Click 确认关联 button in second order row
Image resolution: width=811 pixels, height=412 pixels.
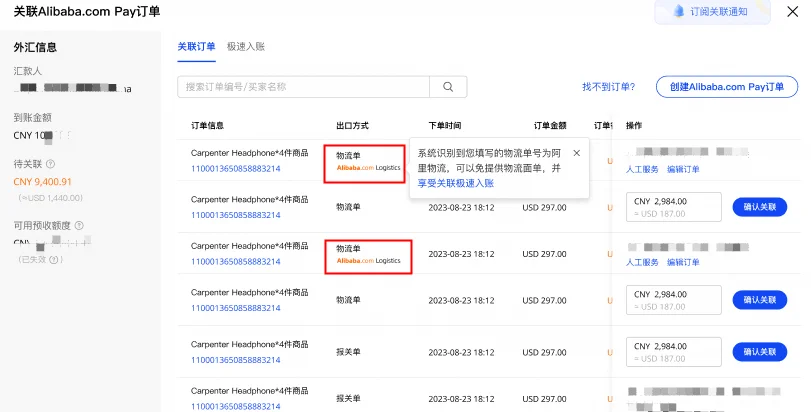pyautogui.click(x=760, y=207)
